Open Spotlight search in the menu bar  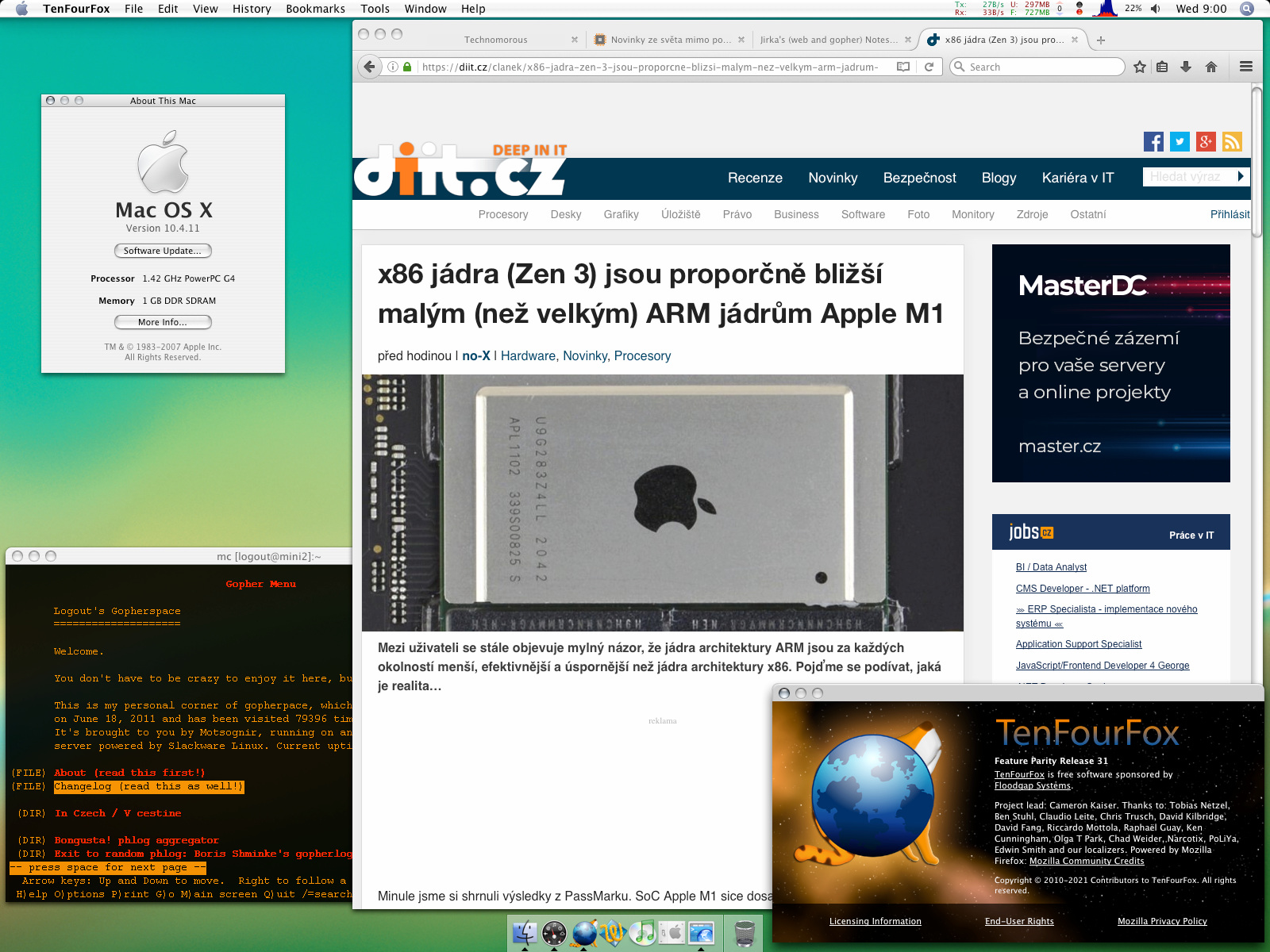click(1247, 9)
